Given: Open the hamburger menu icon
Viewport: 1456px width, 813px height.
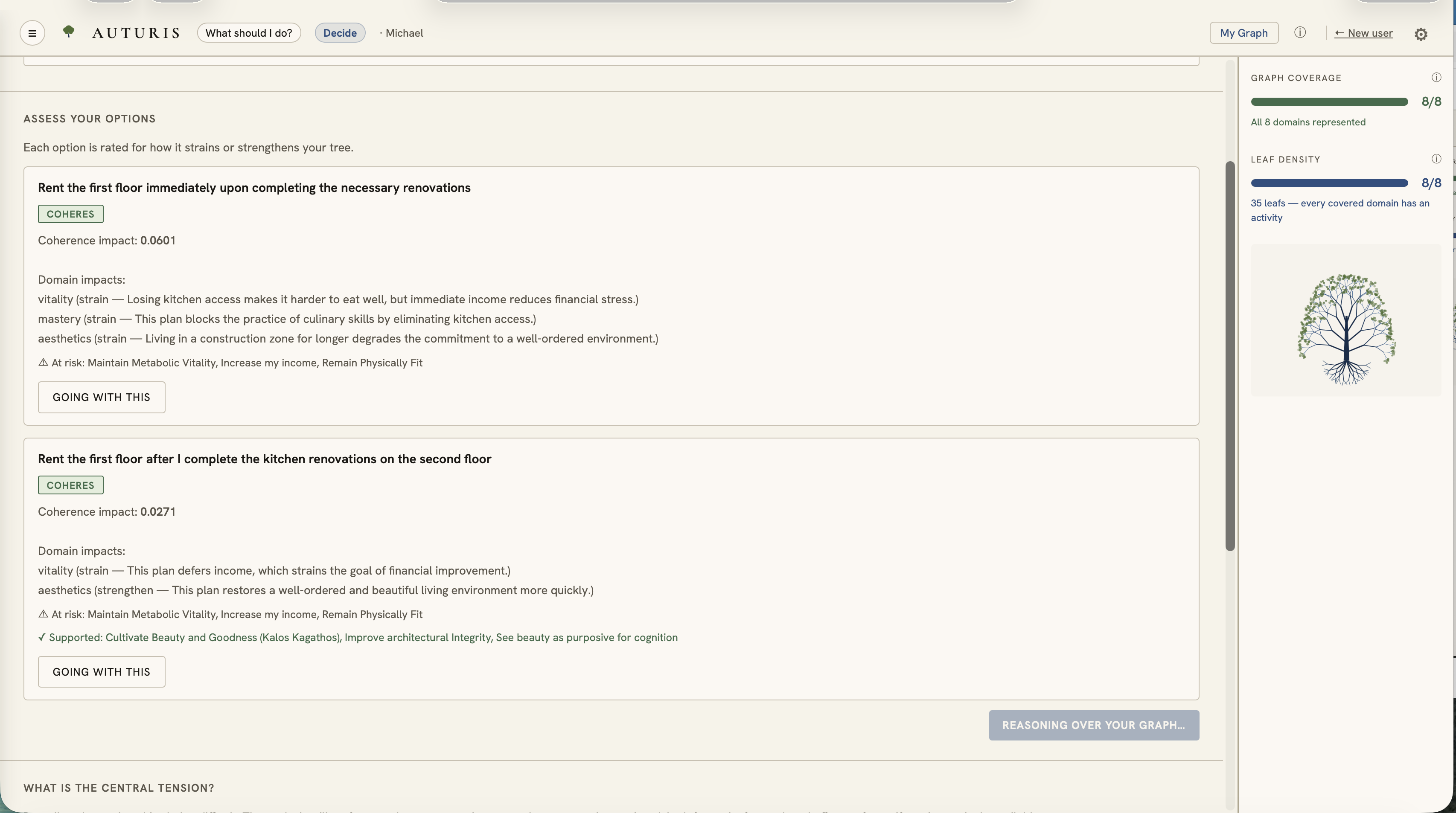Looking at the screenshot, I should (32, 33).
